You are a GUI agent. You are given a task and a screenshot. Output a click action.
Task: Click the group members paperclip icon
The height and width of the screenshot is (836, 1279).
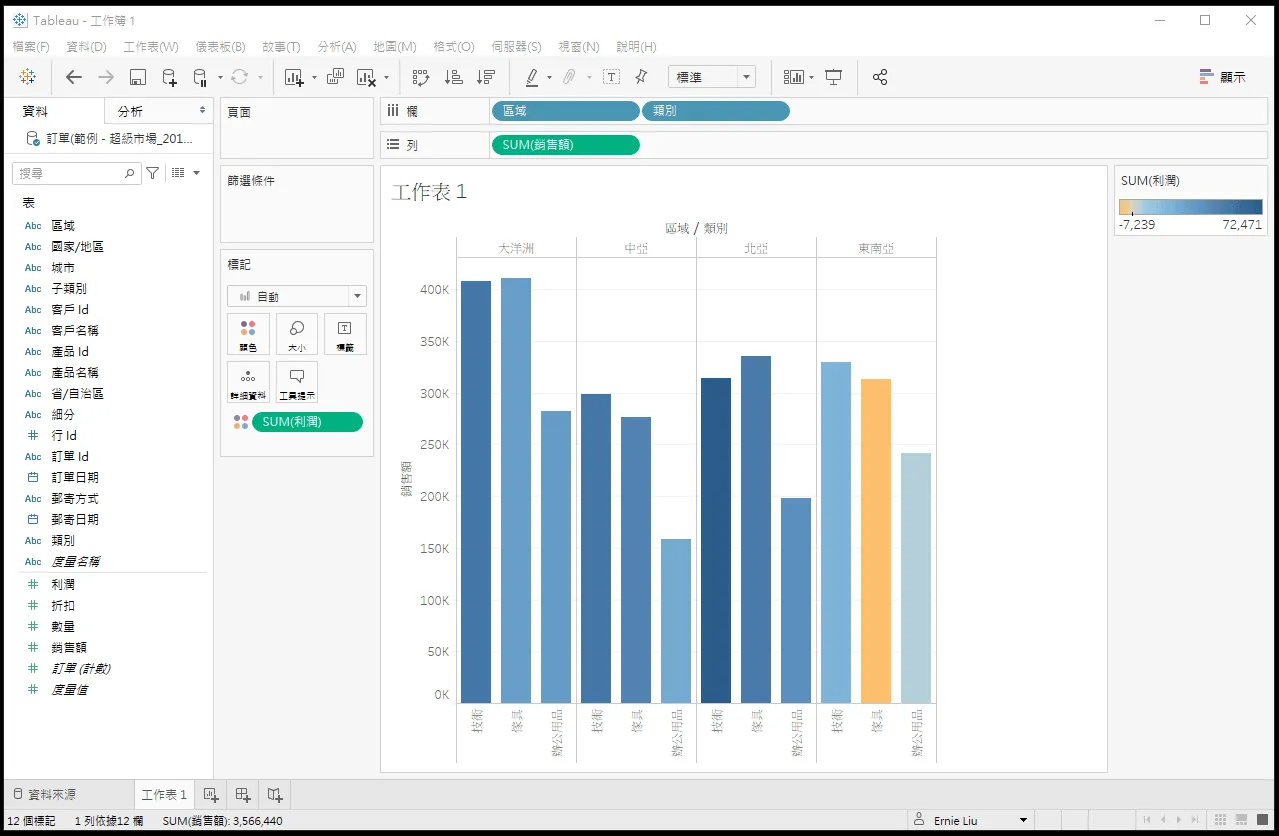tap(569, 77)
